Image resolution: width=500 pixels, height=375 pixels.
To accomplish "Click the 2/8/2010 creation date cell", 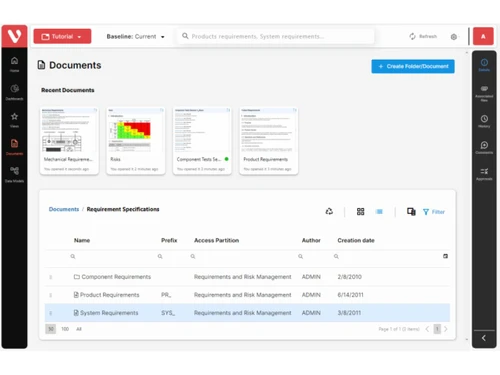I will tap(349, 277).
